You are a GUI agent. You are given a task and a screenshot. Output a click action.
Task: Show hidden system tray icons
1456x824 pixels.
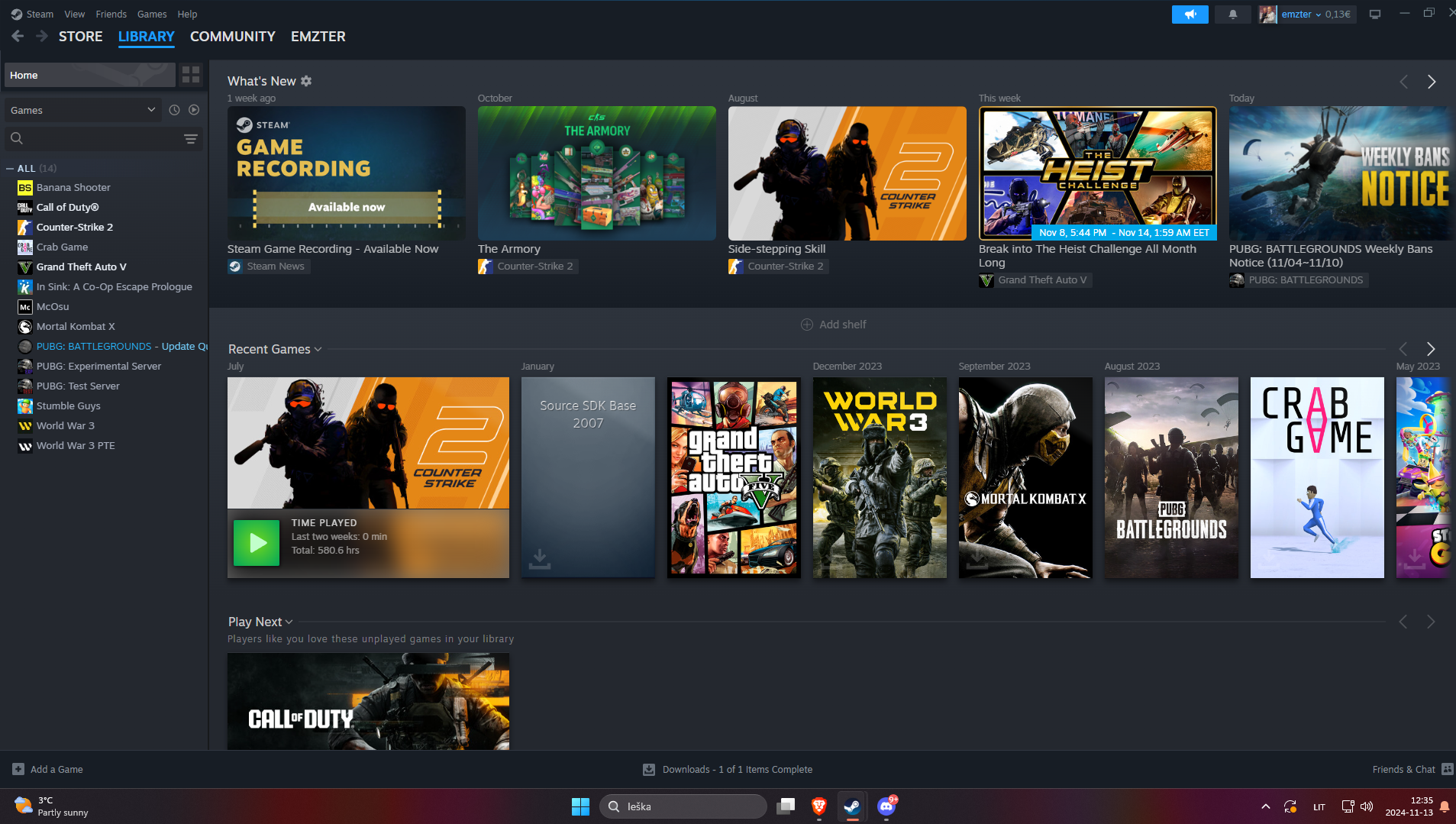tap(1265, 806)
